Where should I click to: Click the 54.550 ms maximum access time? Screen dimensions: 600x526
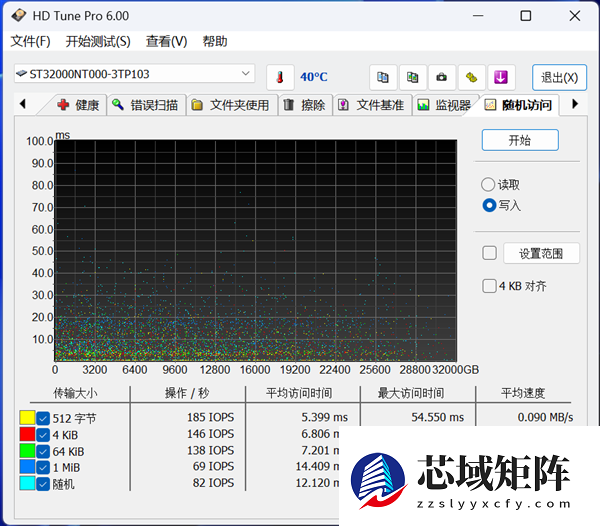point(437,417)
